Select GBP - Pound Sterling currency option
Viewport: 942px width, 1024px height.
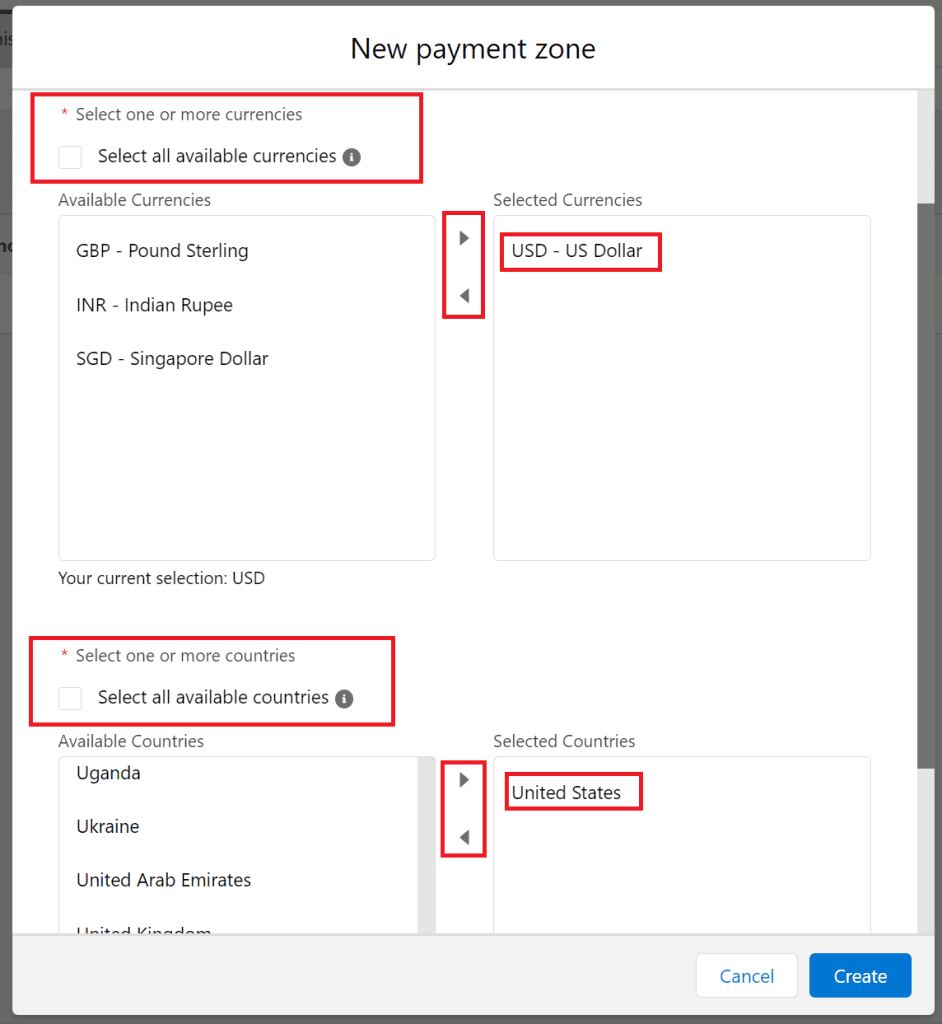162,251
